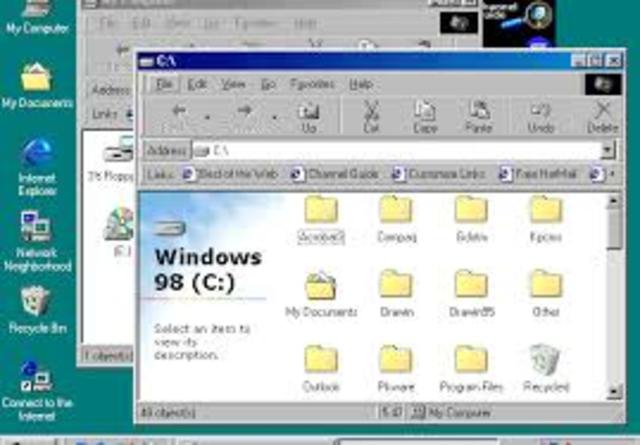Viewport: 640px width, 445px height.
Task: Open the View menu
Action: point(233,85)
